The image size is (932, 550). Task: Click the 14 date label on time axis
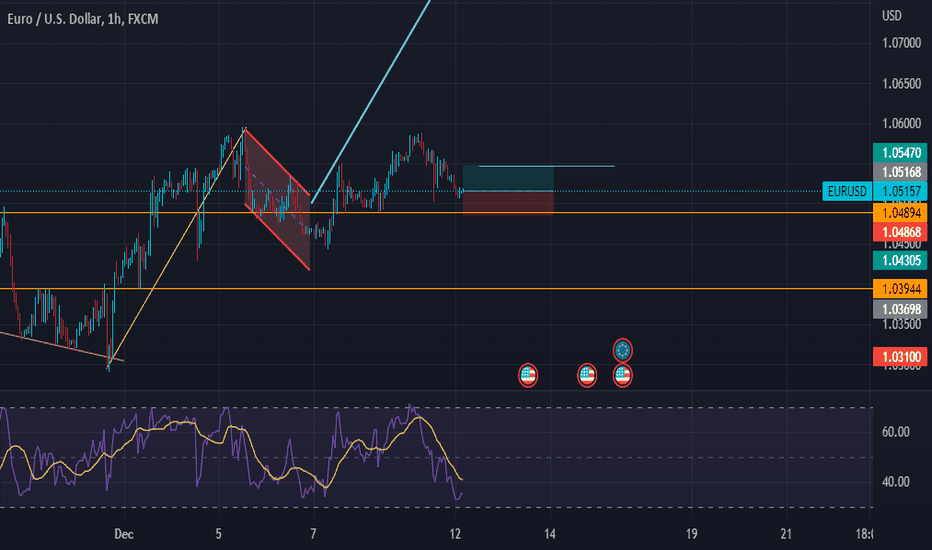click(550, 534)
